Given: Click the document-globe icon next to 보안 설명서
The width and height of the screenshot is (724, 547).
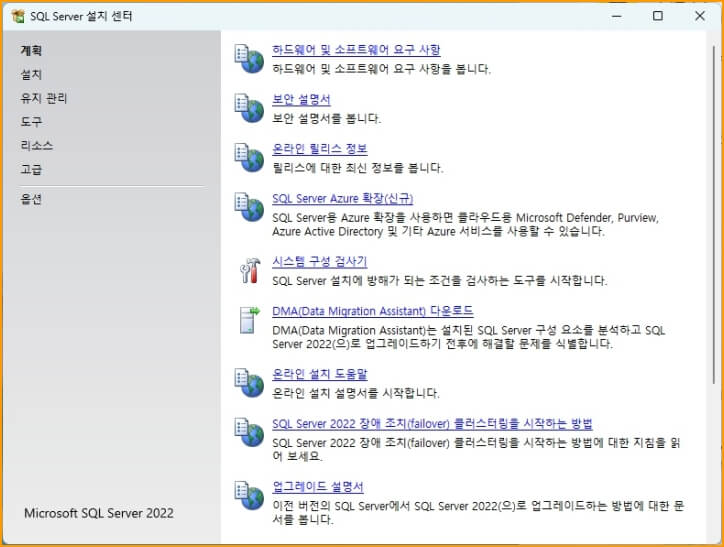Looking at the screenshot, I should tap(249, 108).
